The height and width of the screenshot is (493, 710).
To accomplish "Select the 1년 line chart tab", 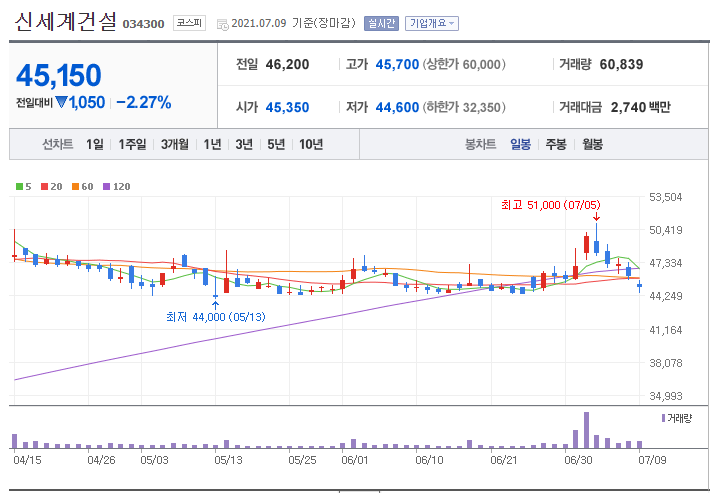I will [212, 144].
